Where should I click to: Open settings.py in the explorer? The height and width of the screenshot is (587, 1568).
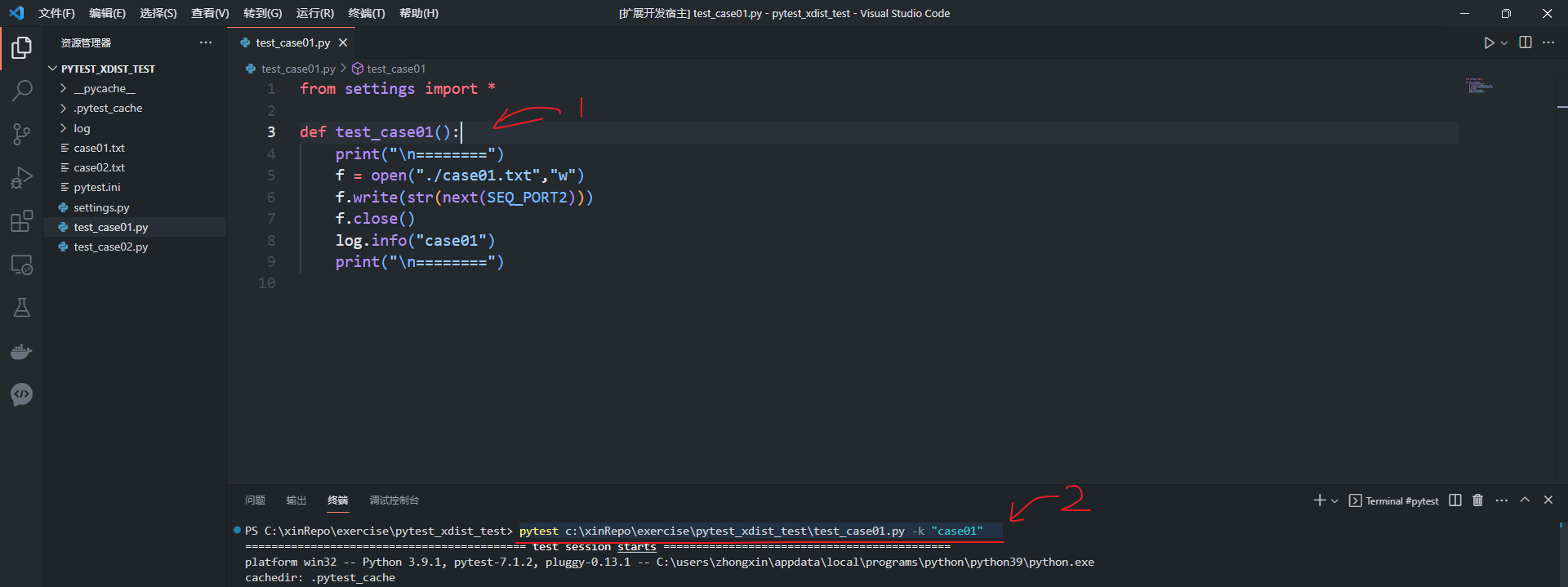(101, 208)
